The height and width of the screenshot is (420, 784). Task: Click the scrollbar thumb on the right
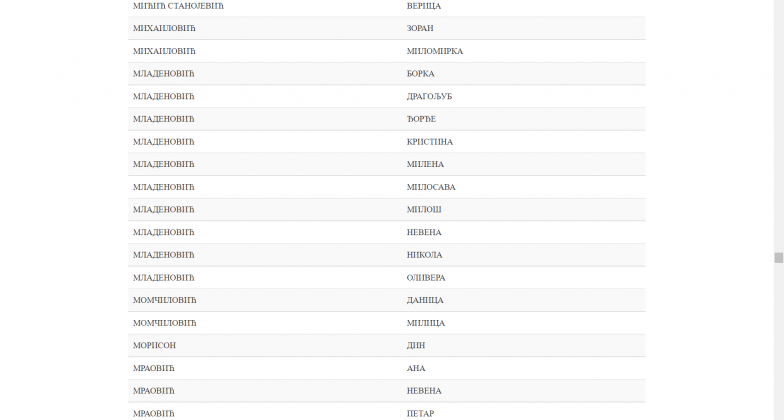pos(778,257)
